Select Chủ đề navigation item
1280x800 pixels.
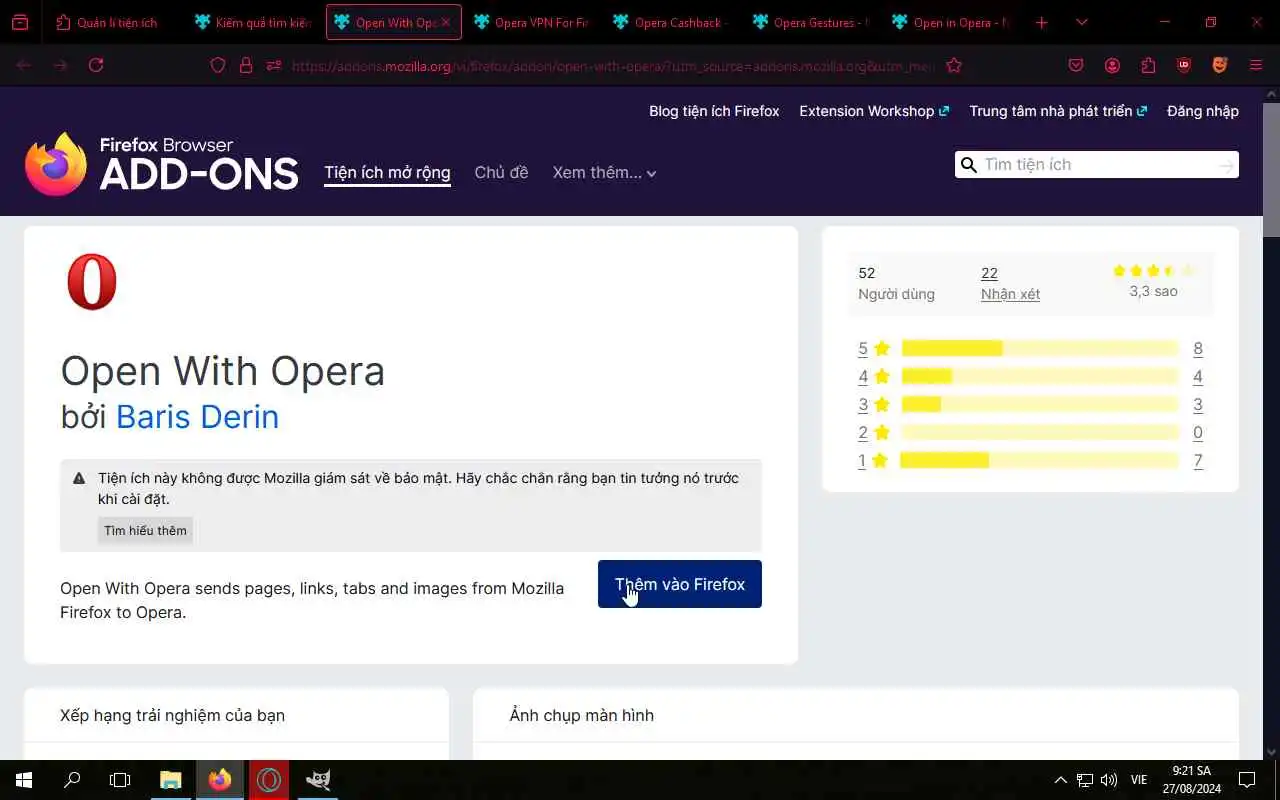[501, 172]
